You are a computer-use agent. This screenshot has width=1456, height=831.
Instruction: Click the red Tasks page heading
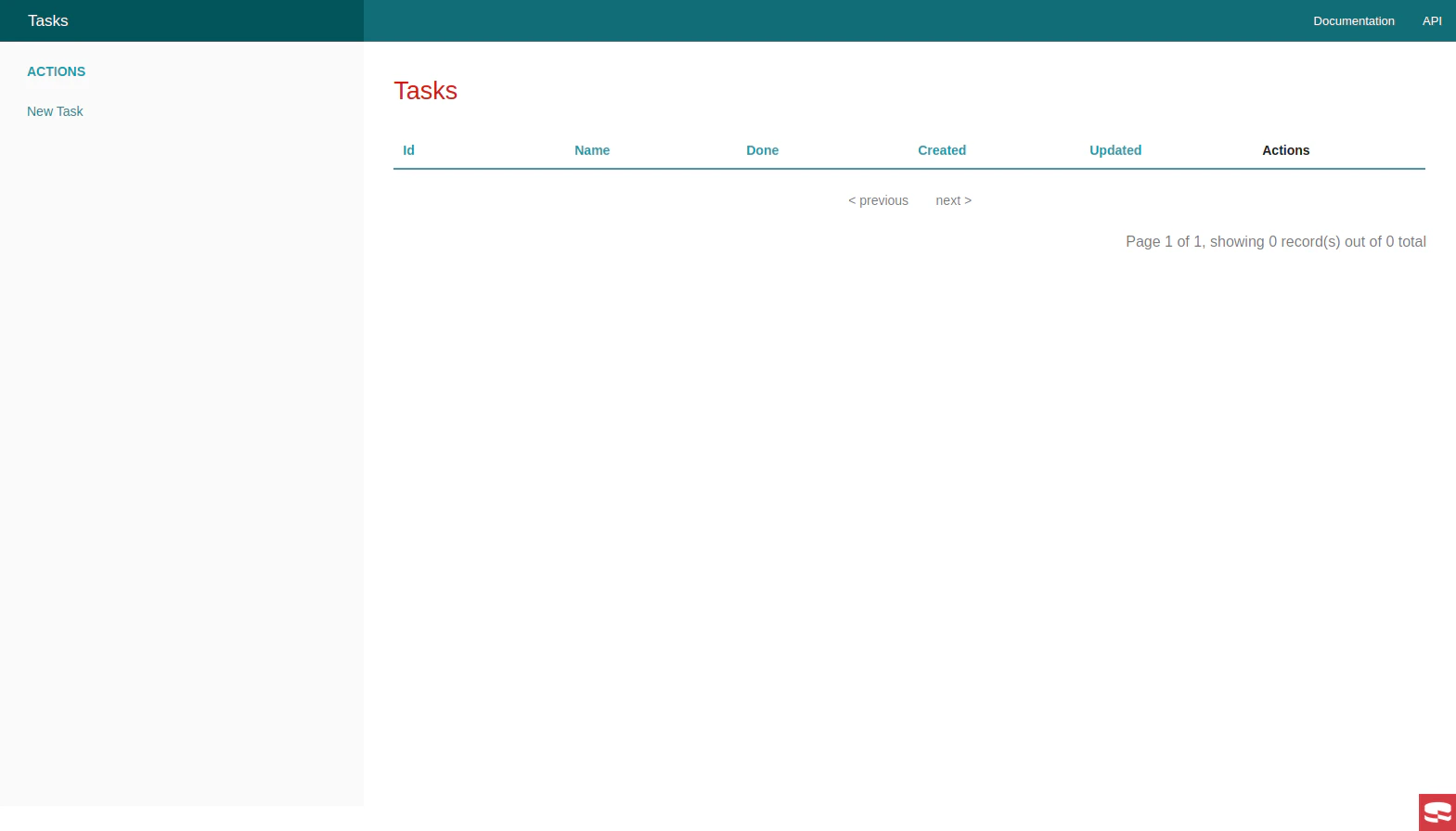click(x=425, y=91)
